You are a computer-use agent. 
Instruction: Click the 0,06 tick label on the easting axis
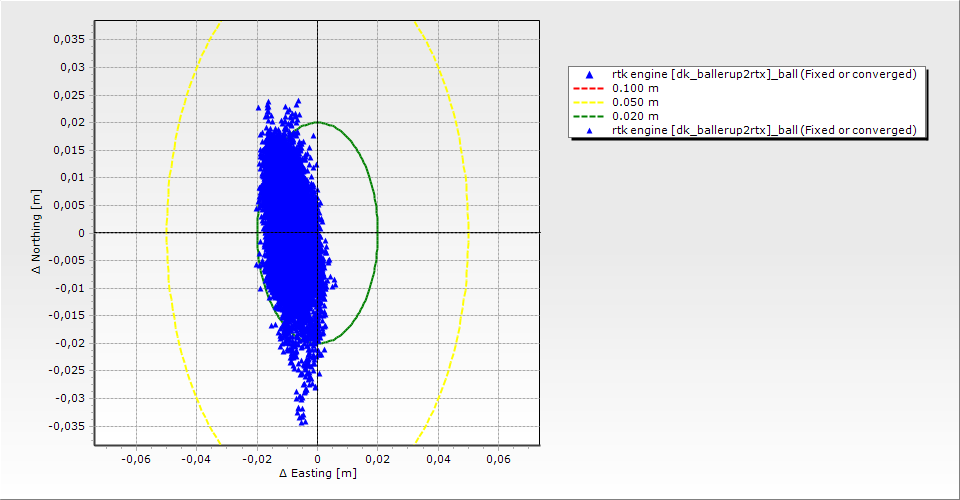tap(498, 459)
